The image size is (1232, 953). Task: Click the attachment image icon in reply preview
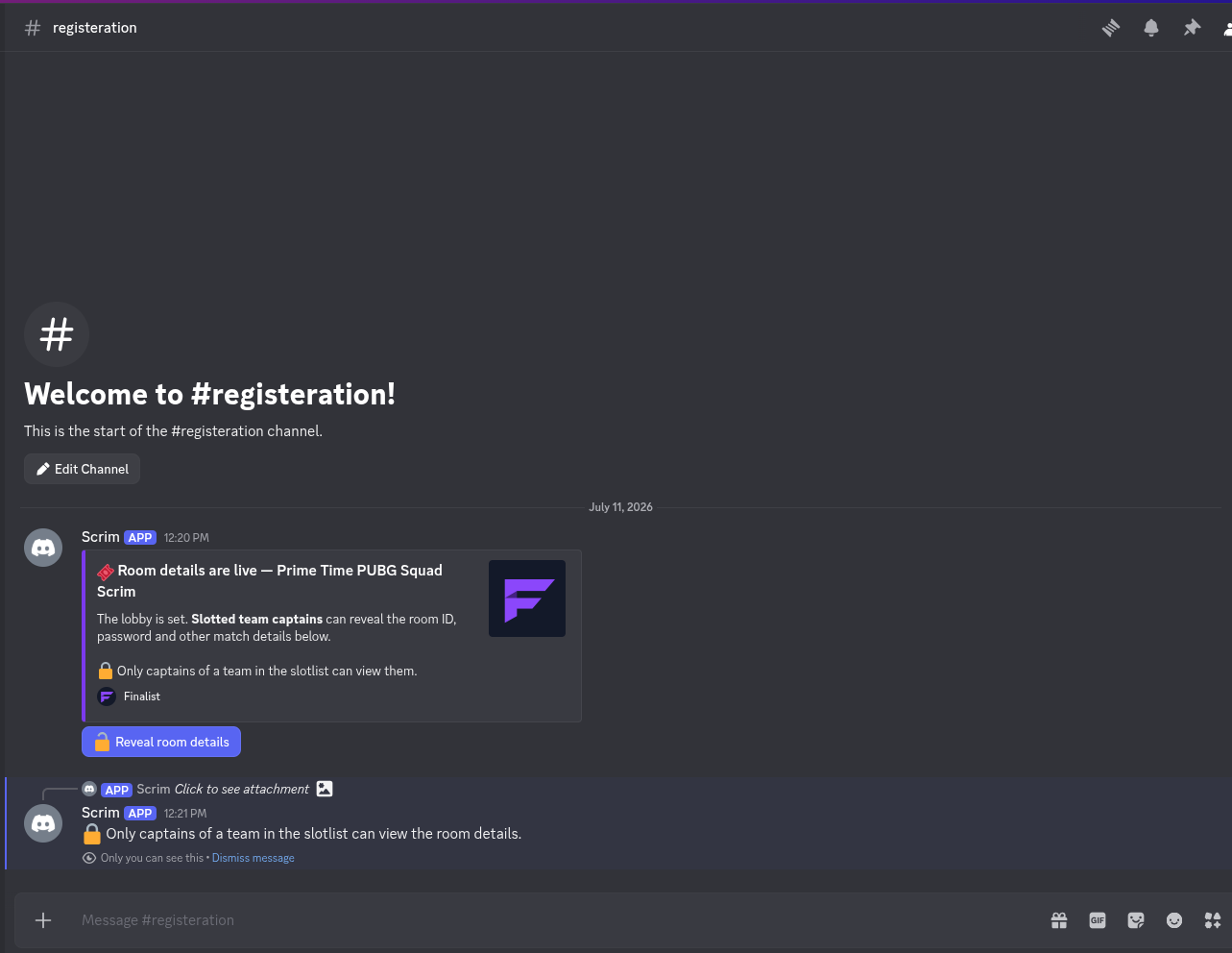[325, 789]
